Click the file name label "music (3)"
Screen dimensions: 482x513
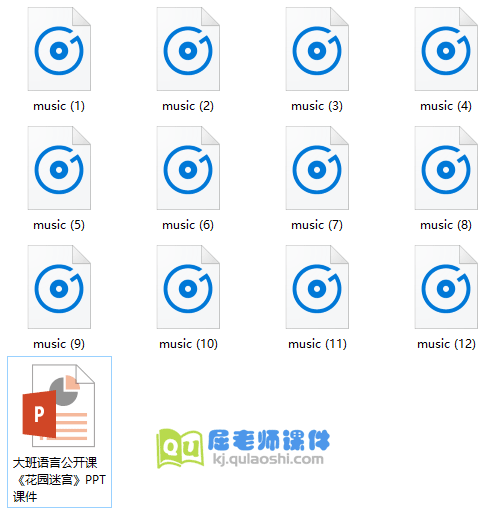tap(317, 106)
